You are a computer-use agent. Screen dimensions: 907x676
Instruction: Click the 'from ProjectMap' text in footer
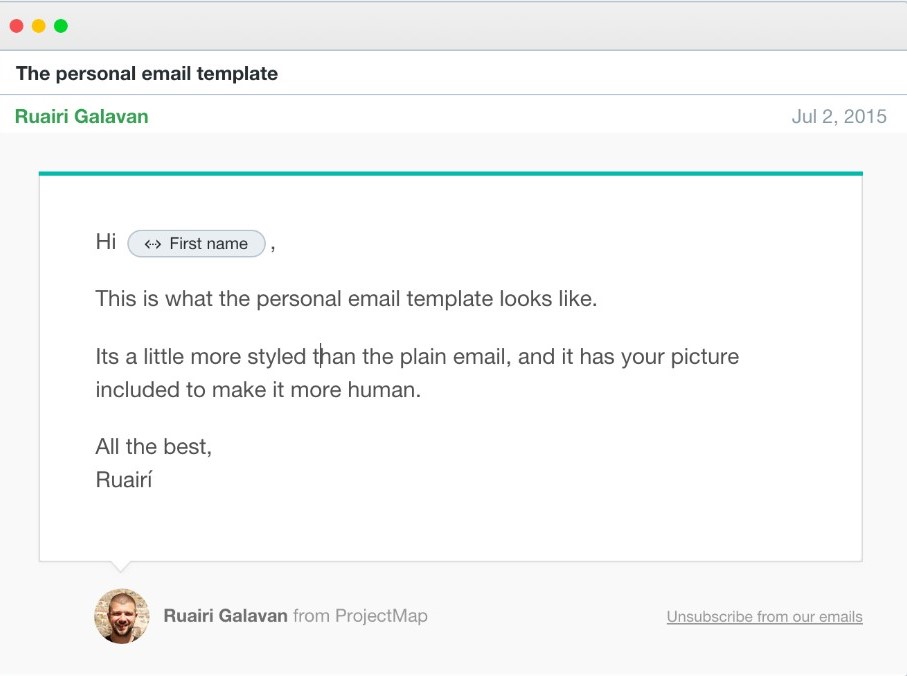(x=360, y=616)
